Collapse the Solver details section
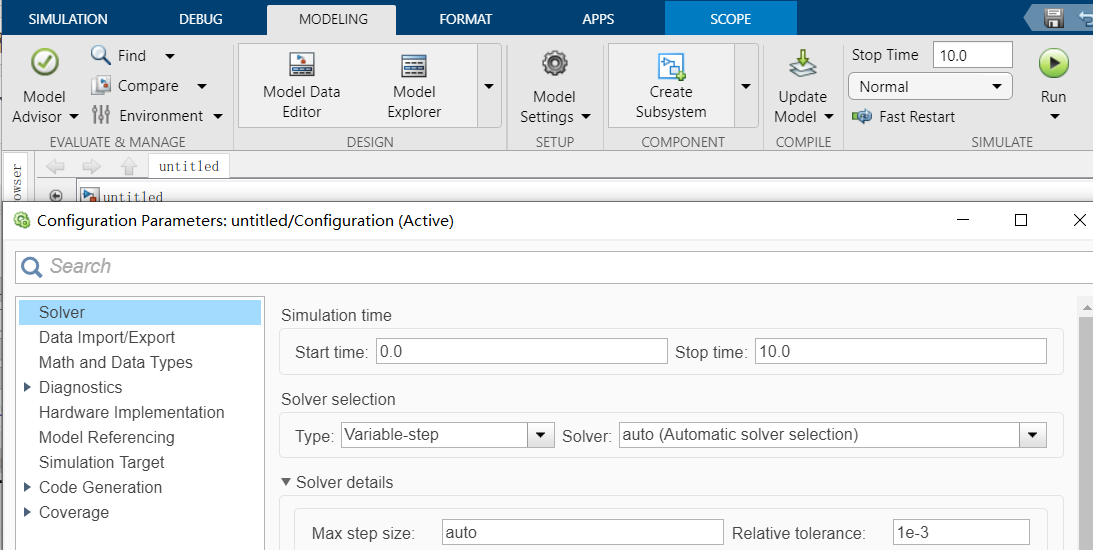1093x550 pixels. pos(286,482)
